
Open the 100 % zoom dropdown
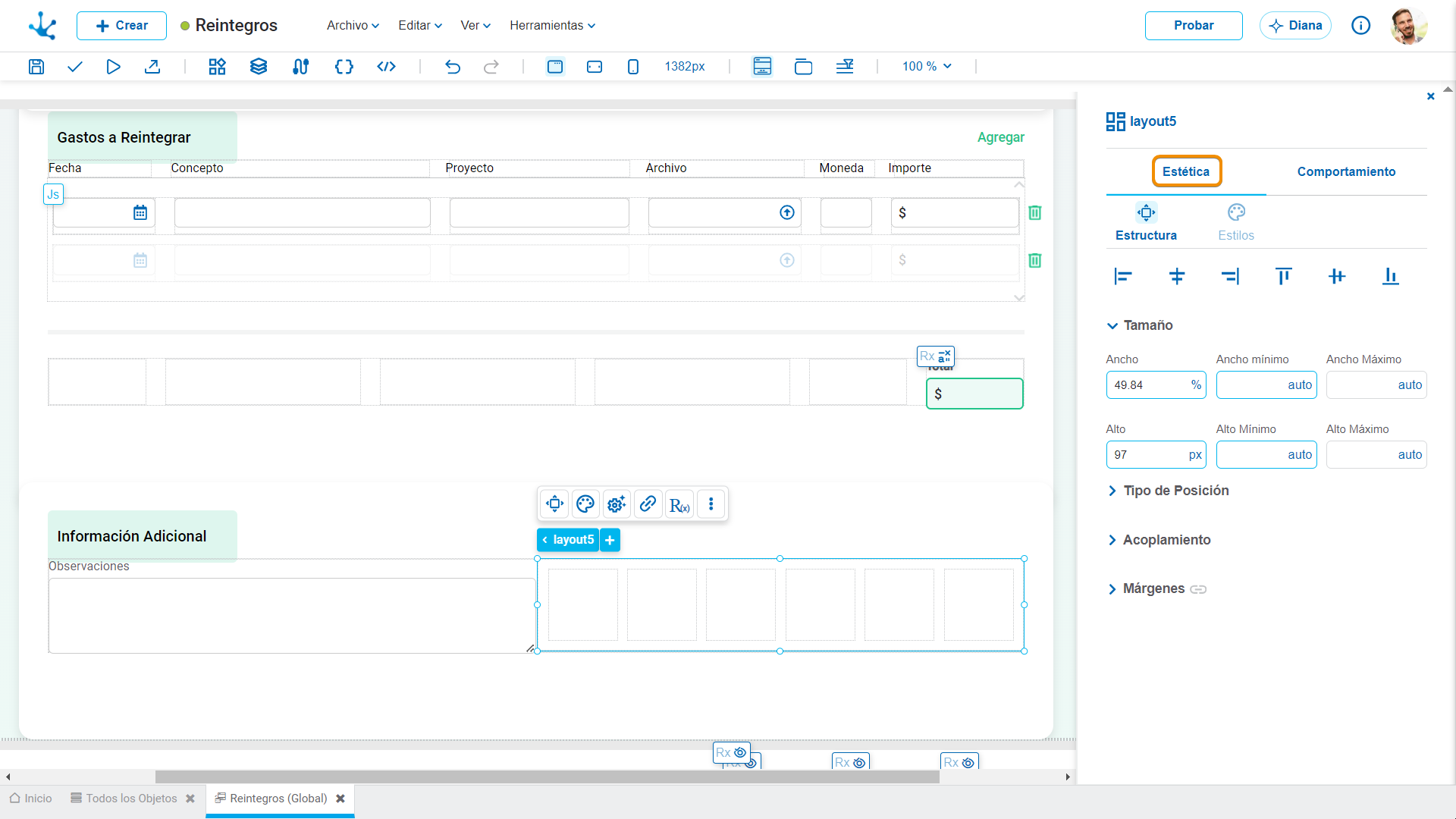pos(927,67)
